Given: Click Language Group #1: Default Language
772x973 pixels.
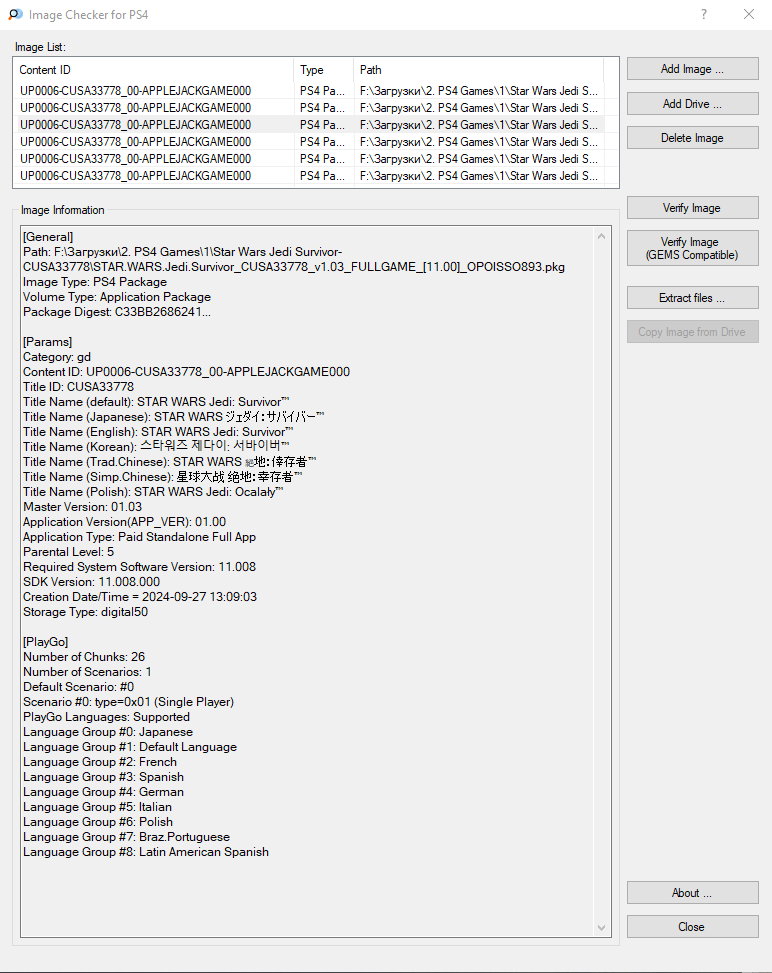Looking at the screenshot, I should tap(130, 747).
